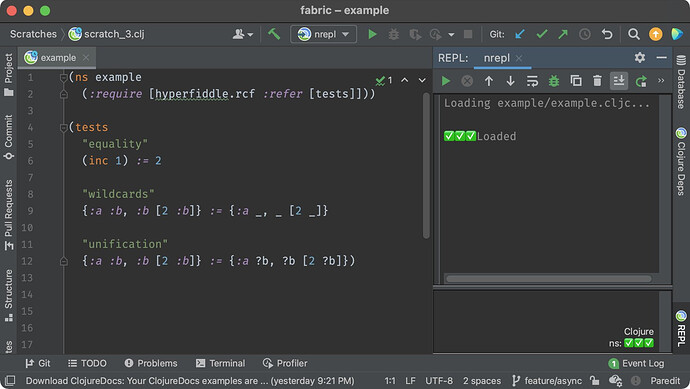Open the Problems tool window
Screen dimensions: 690x389
[x=151, y=363]
